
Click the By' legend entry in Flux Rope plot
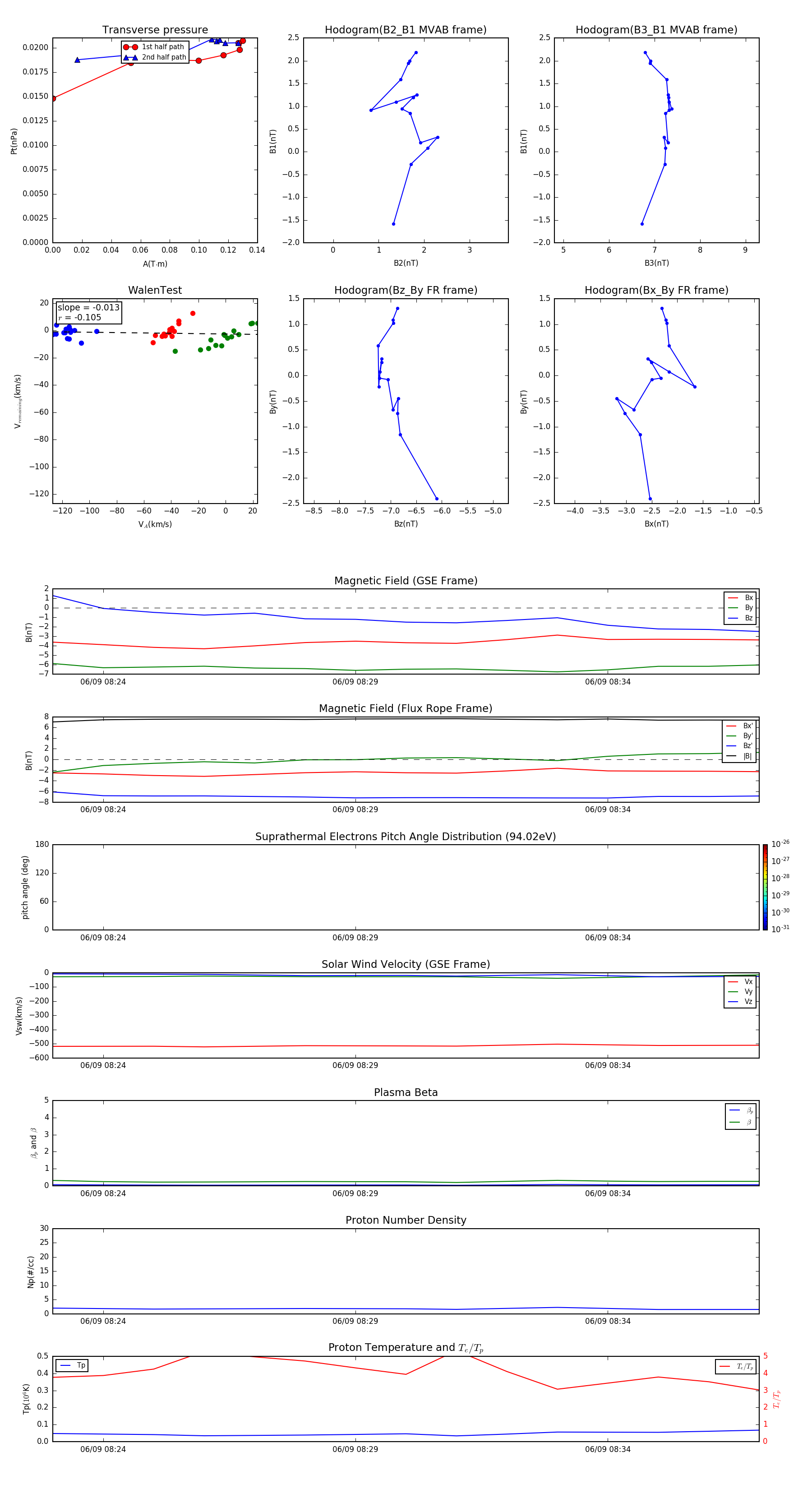click(740, 736)
